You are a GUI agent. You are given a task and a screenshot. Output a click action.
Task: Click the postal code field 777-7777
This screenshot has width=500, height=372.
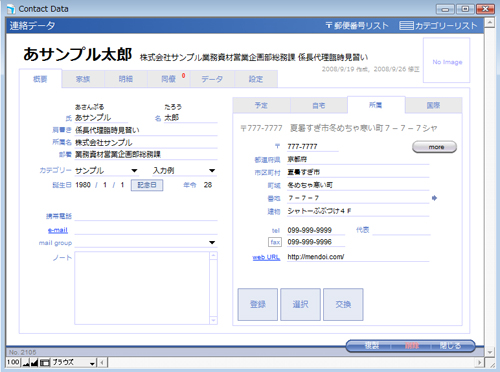pos(313,146)
